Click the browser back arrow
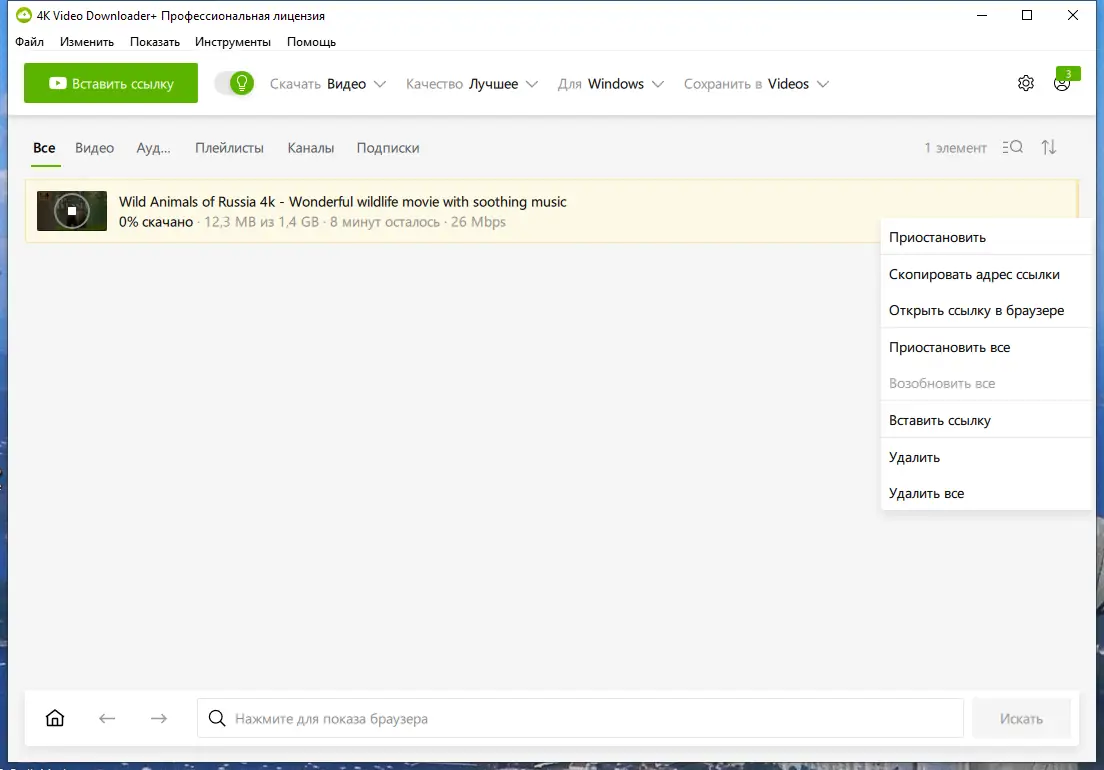This screenshot has width=1104, height=770. [107, 719]
